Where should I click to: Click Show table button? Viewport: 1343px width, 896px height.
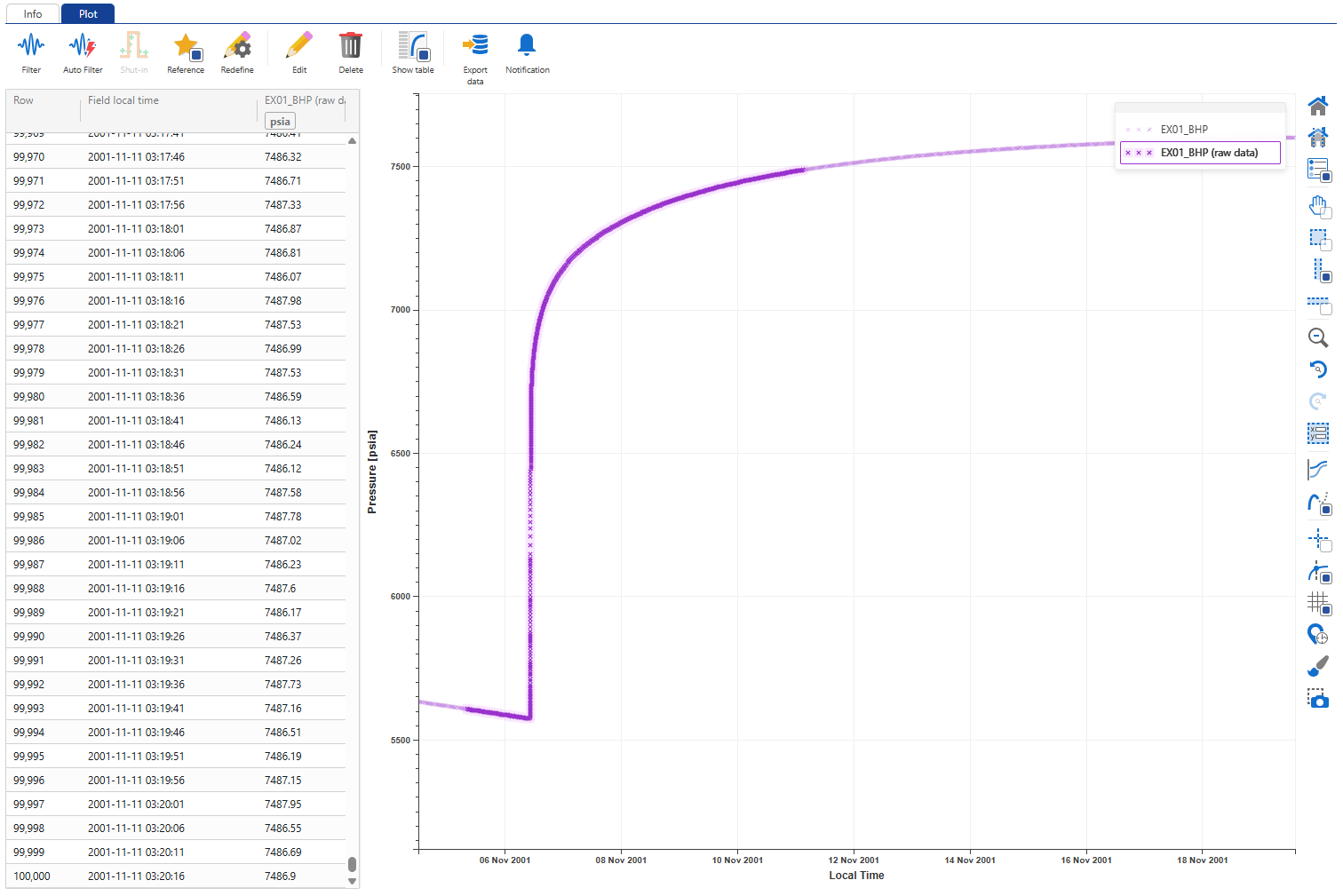pyautogui.click(x=412, y=51)
